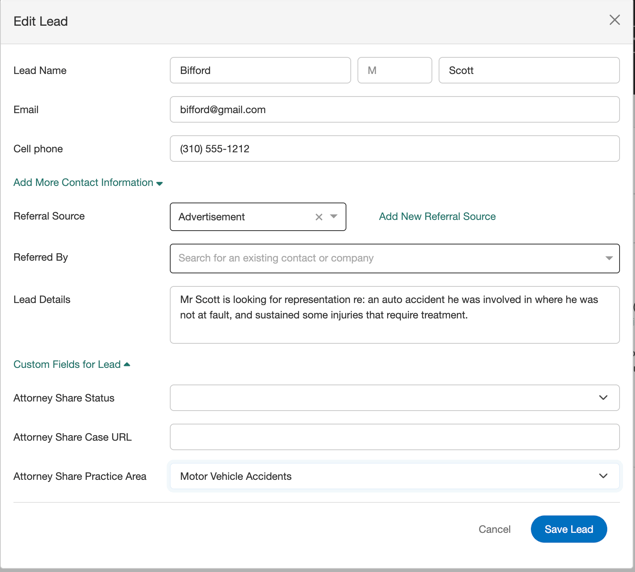
Task: Click into the Cell phone field
Action: tap(394, 149)
